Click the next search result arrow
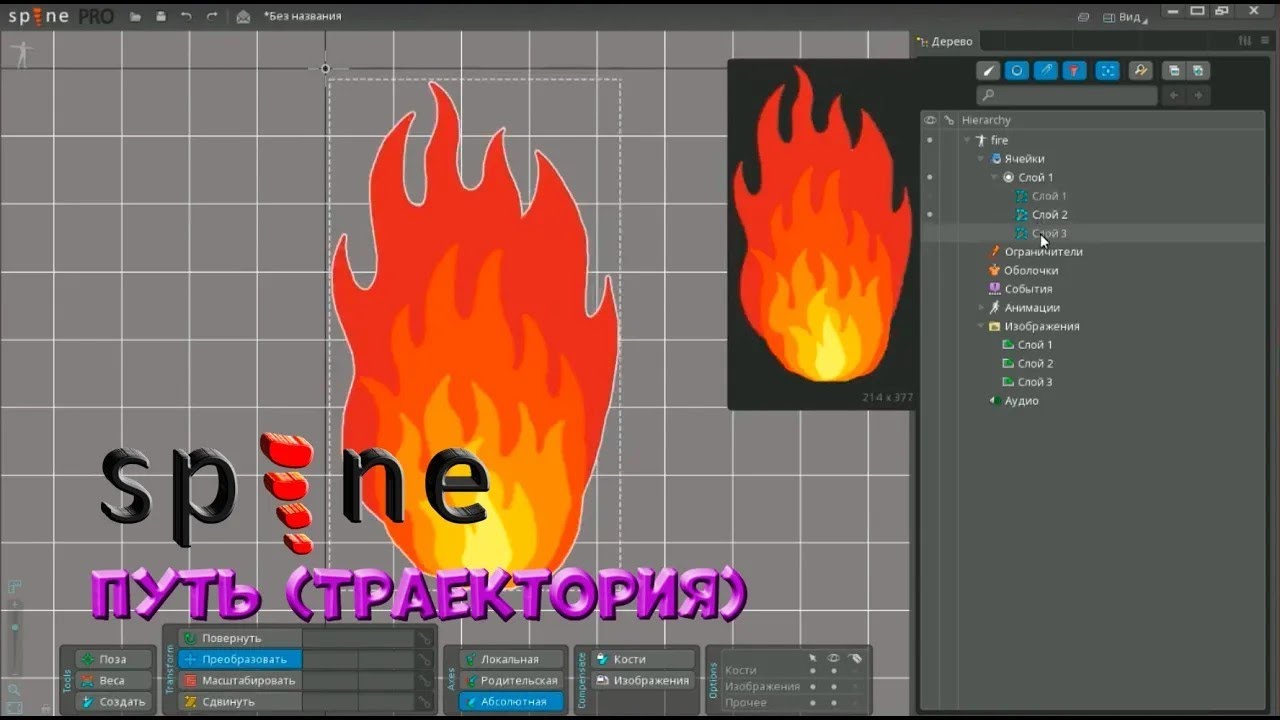This screenshot has height=720, width=1280. coord(1198,95)
